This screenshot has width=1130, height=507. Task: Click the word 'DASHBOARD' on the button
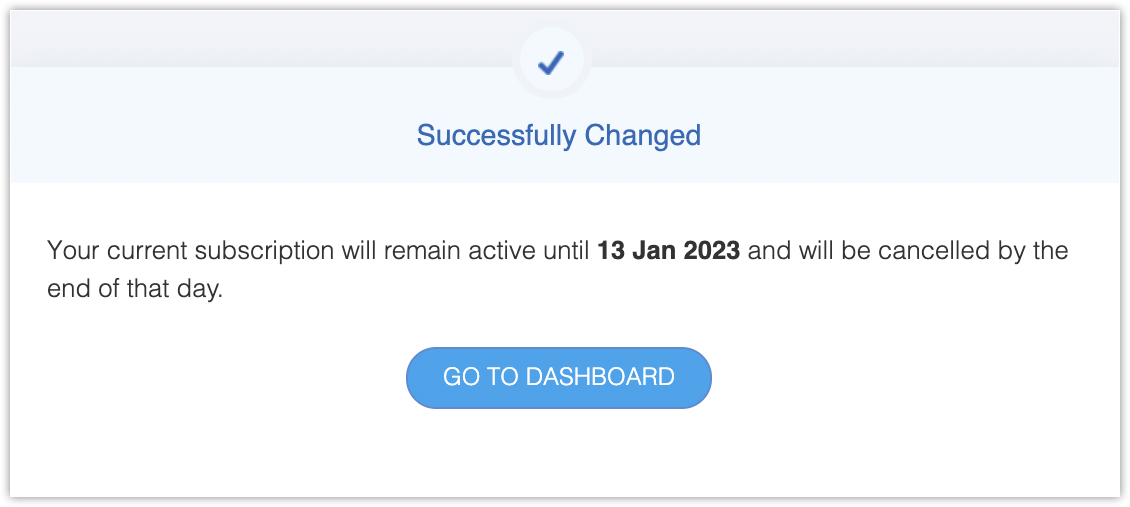(x=600, y=377)
